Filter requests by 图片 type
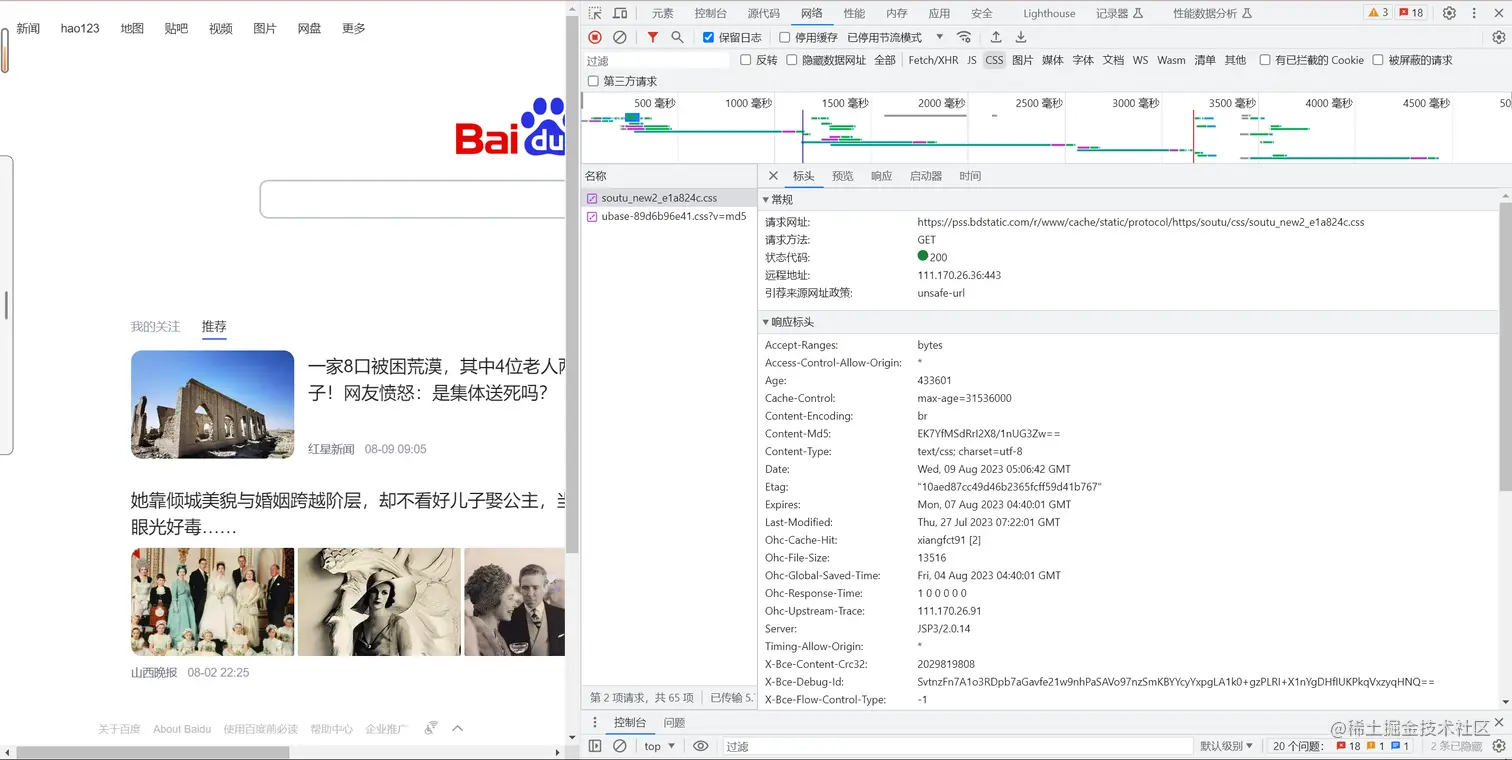Image resolution: width=1512 pixels, height=760 pixels. 1023,60
